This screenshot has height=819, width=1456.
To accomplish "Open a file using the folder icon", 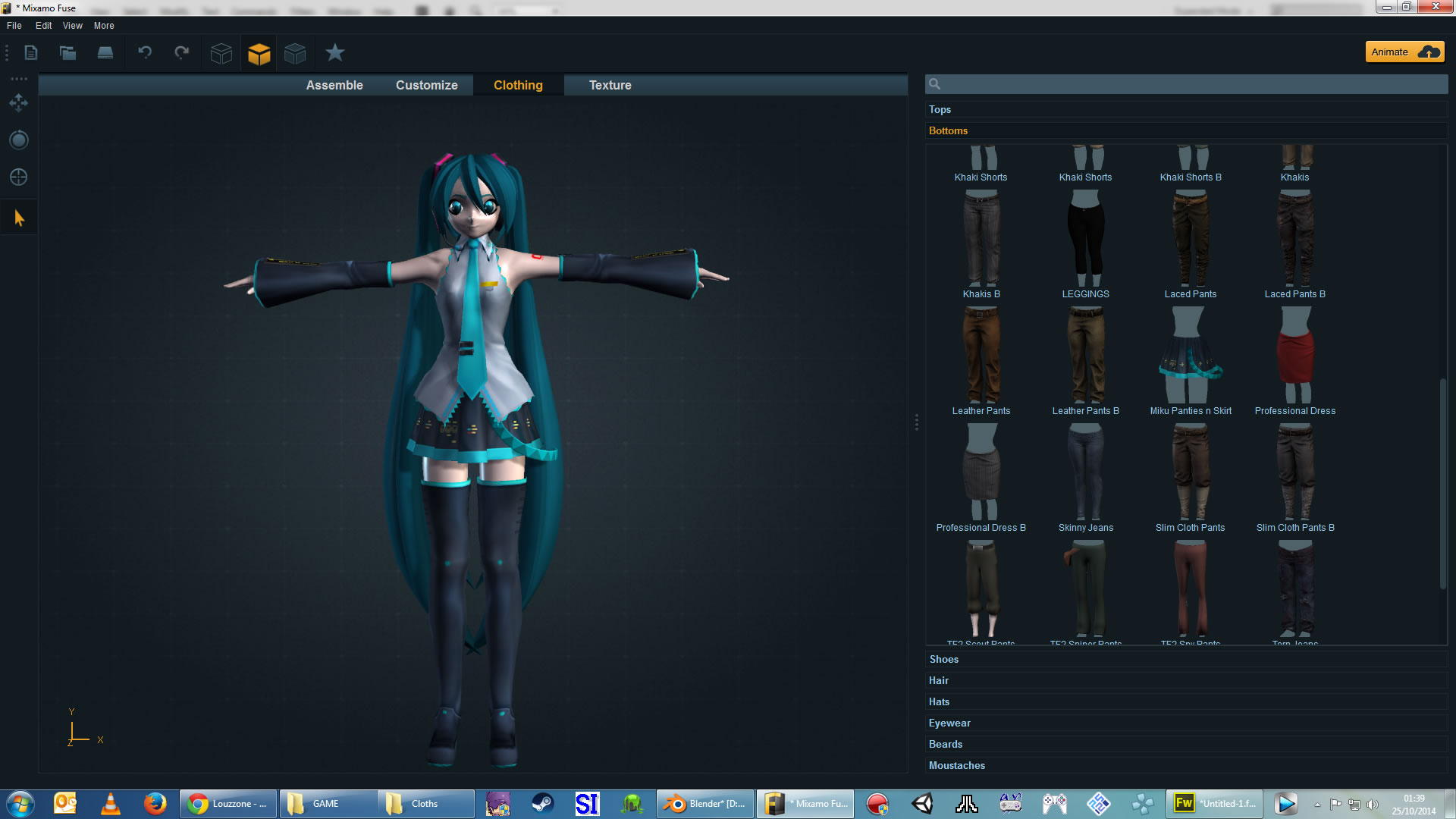I will point(67,52).
